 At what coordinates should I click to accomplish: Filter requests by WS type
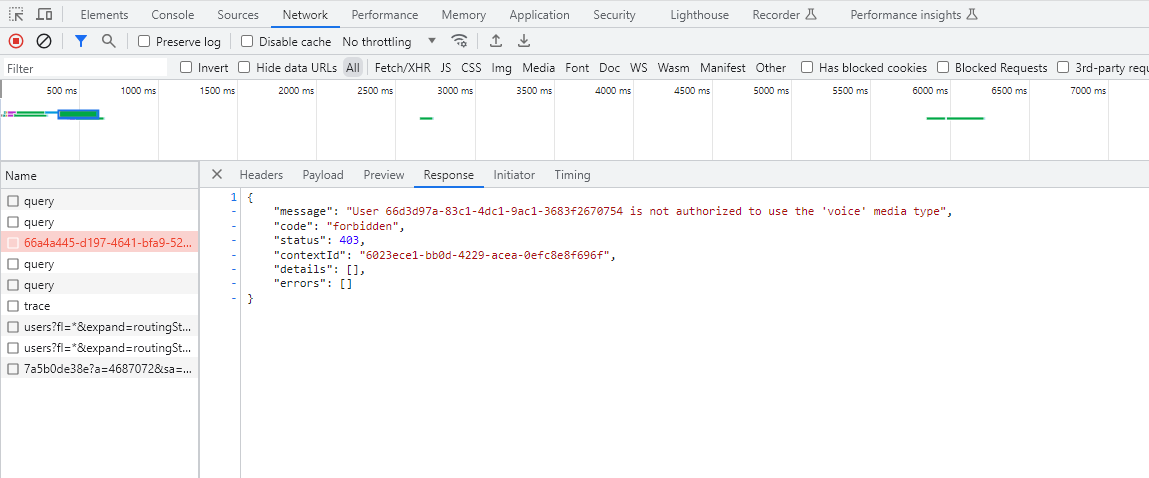click(638, 68)
